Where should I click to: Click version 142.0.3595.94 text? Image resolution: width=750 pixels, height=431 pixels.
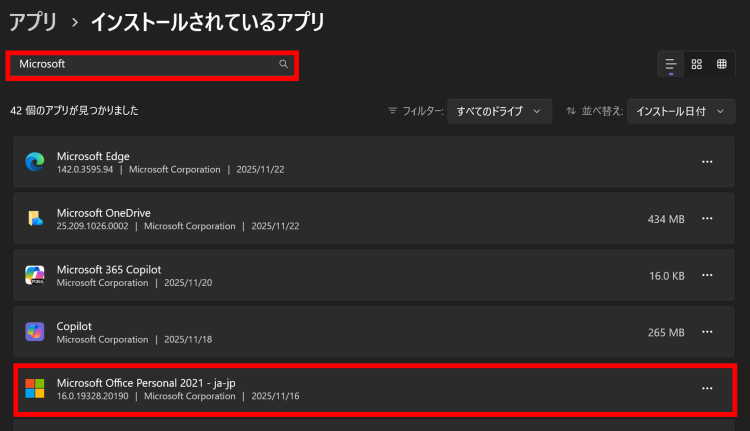click(85, 169)
